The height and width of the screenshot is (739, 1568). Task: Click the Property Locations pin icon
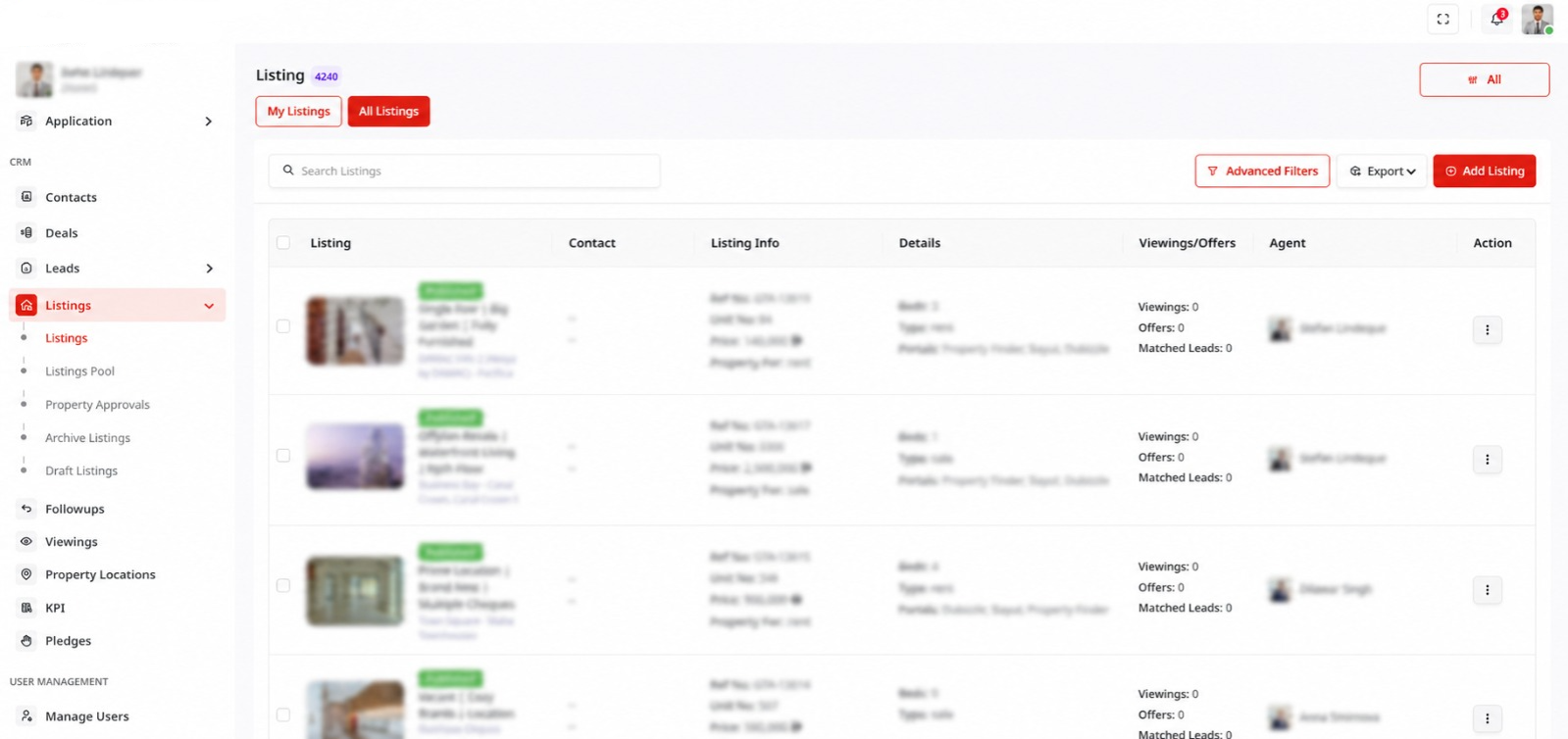(x=26, y=574)
